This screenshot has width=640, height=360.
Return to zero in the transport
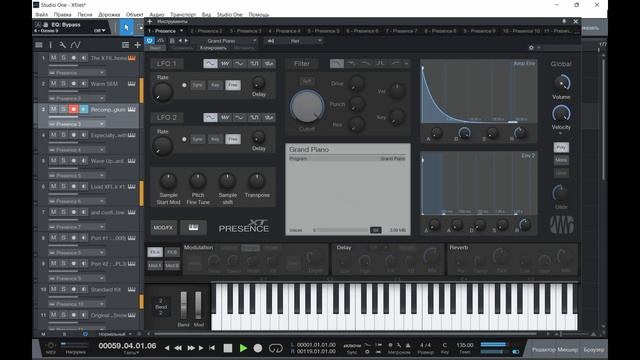point(212,348)
